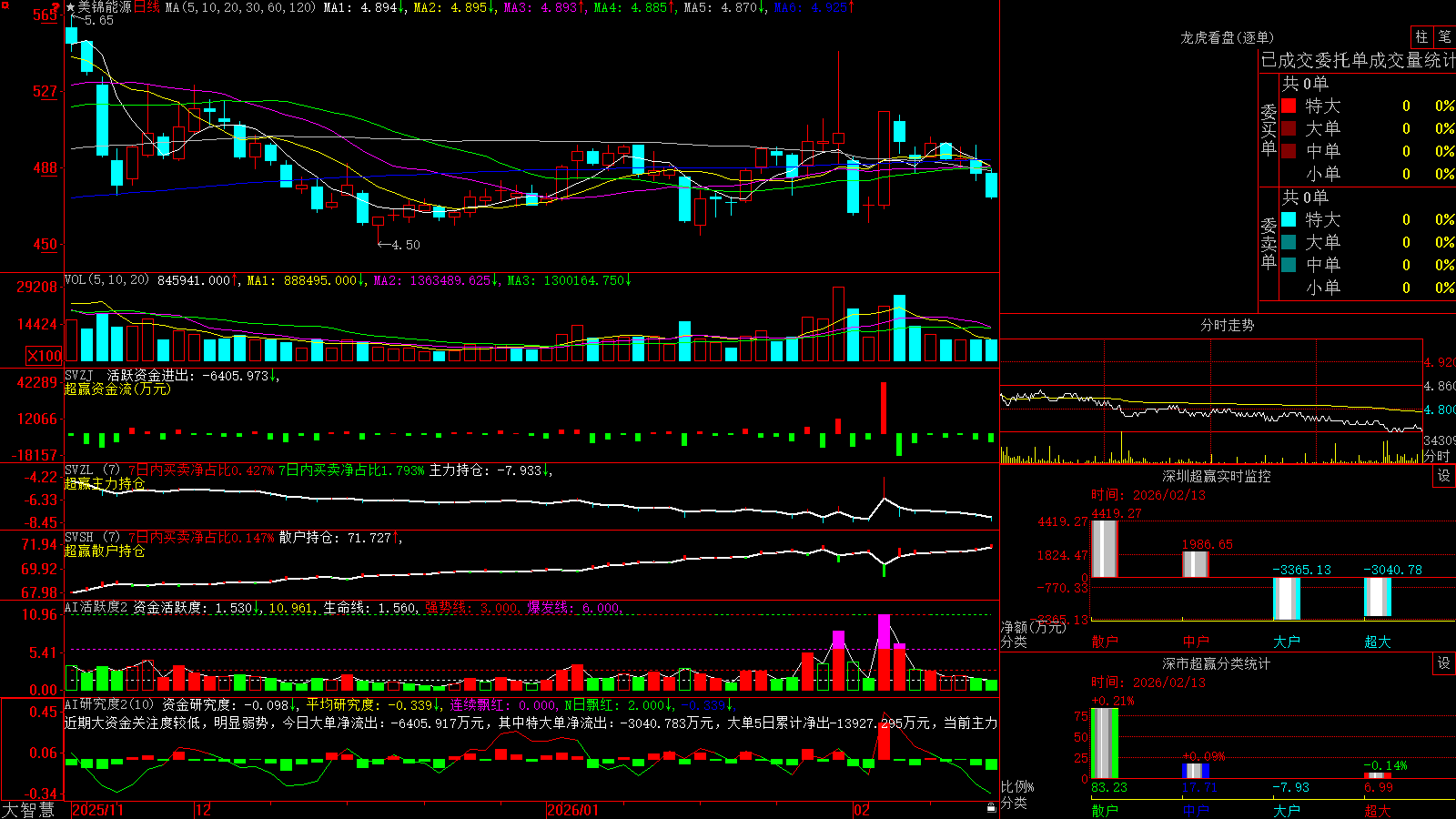Select the MA(5,10,20,30,60,120) indicator label
The width and height of the screenshot is (1456, 819).
(240, 7)
